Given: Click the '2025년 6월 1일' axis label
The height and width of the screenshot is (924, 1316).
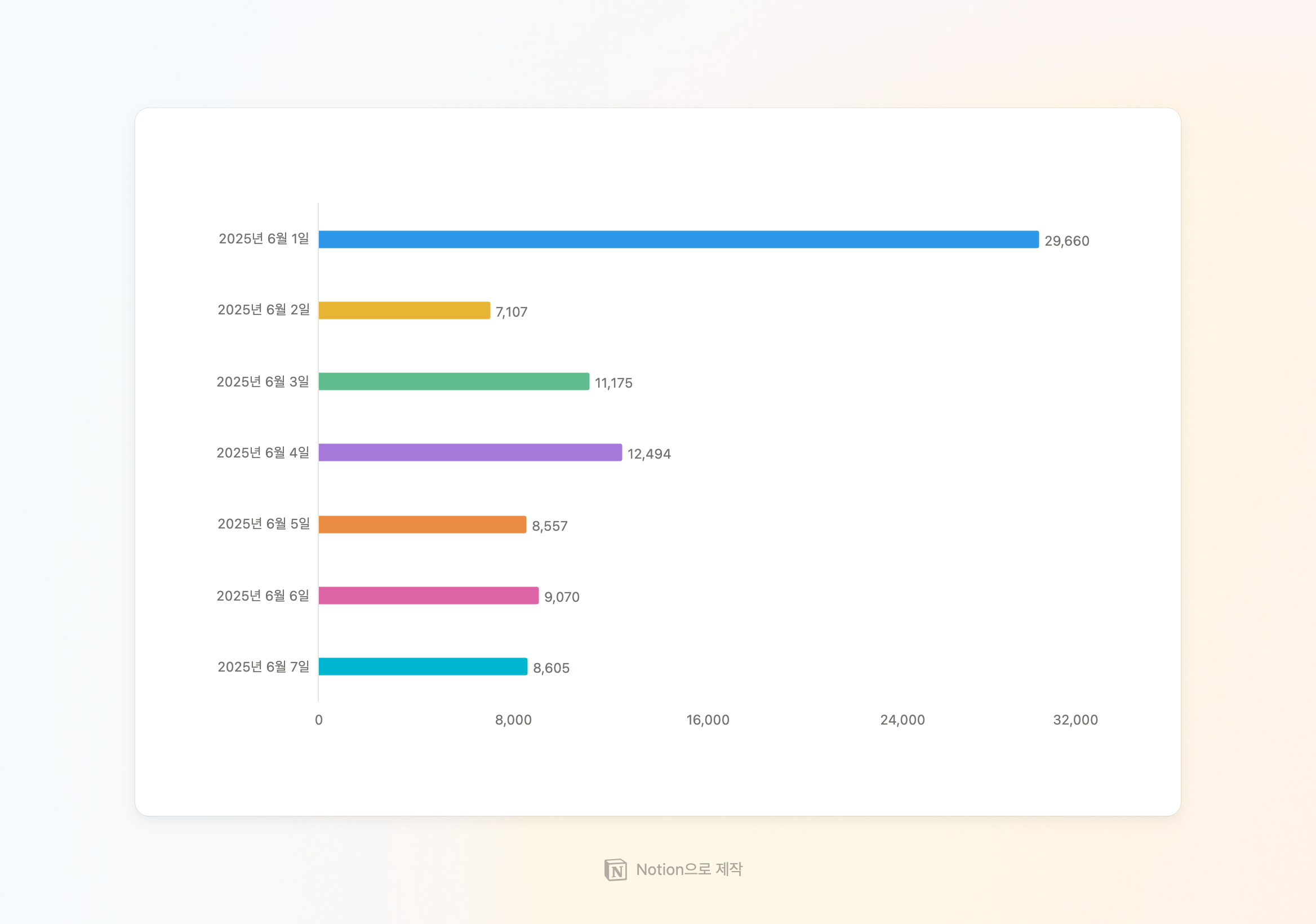Looking at the screenshot, I should pyautogui.click(x=264, y=239).
